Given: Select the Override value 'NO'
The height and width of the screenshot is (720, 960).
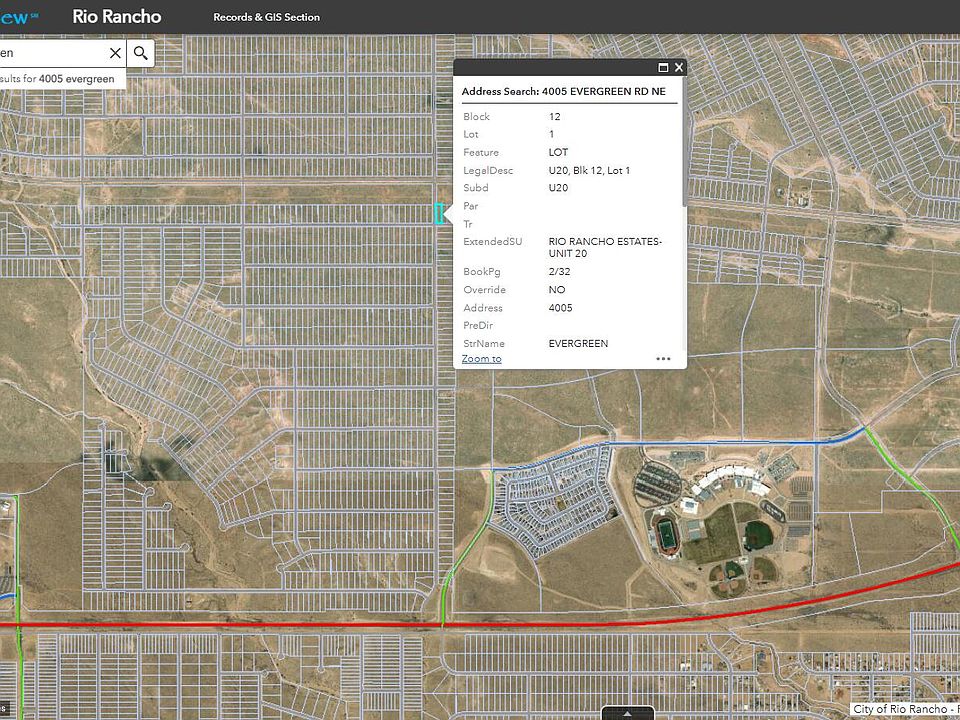Looking at the screenshot, I should pyautogui.click(x=557, y=290).
